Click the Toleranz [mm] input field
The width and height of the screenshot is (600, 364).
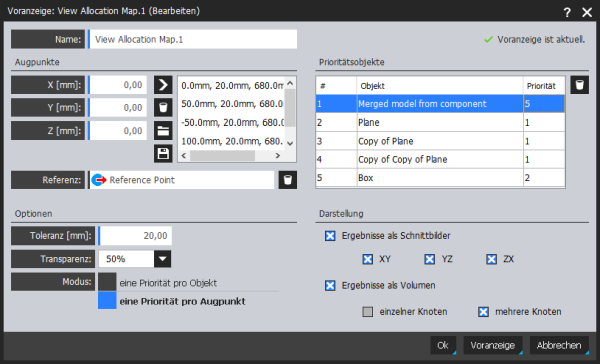[x=135, y=236]
